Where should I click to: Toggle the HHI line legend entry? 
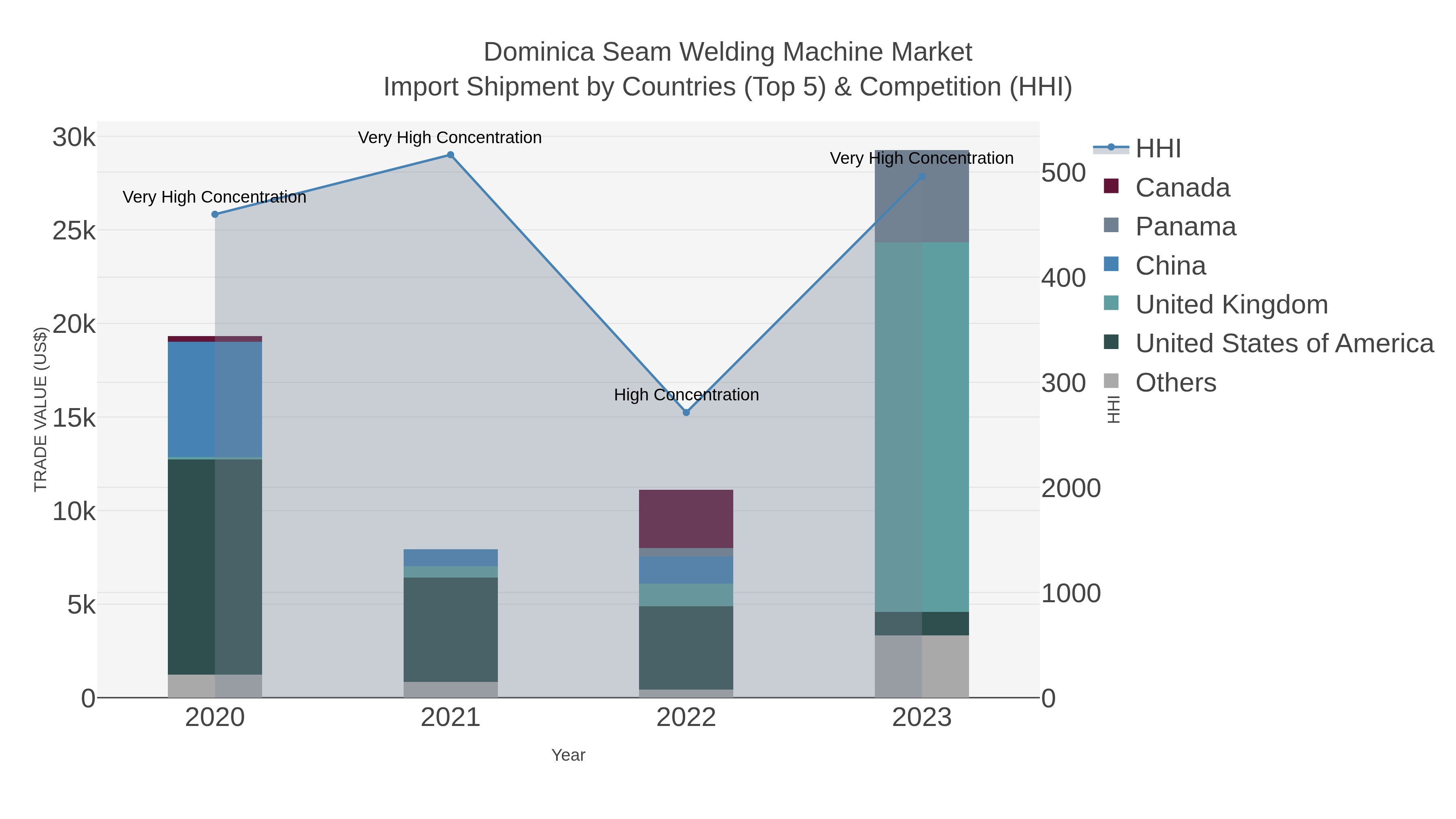coord(1137,148)
